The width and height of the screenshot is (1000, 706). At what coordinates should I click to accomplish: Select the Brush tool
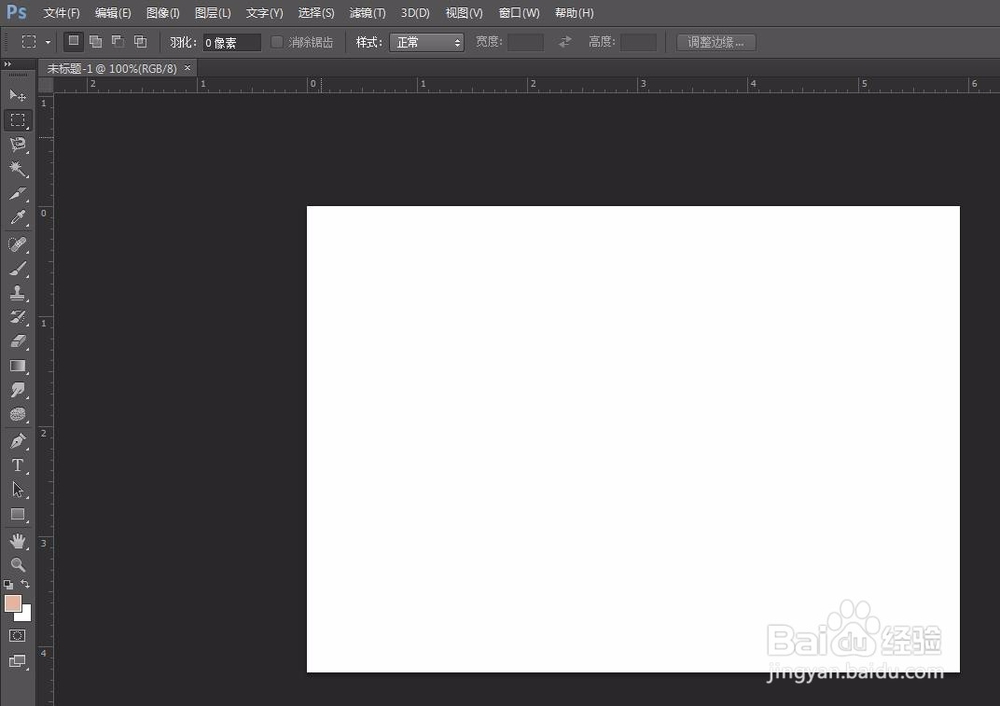point(17,268)
